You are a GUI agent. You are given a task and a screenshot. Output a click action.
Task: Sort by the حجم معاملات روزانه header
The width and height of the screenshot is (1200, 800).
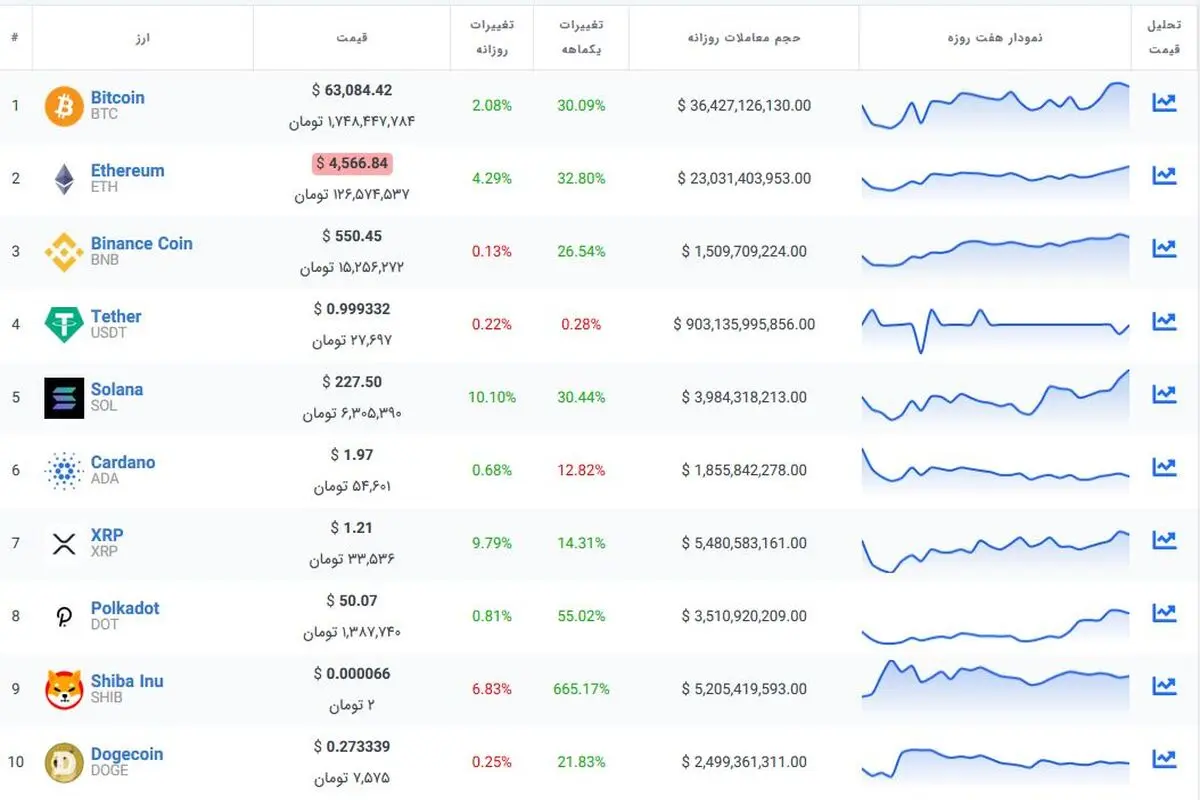(744, 38)
